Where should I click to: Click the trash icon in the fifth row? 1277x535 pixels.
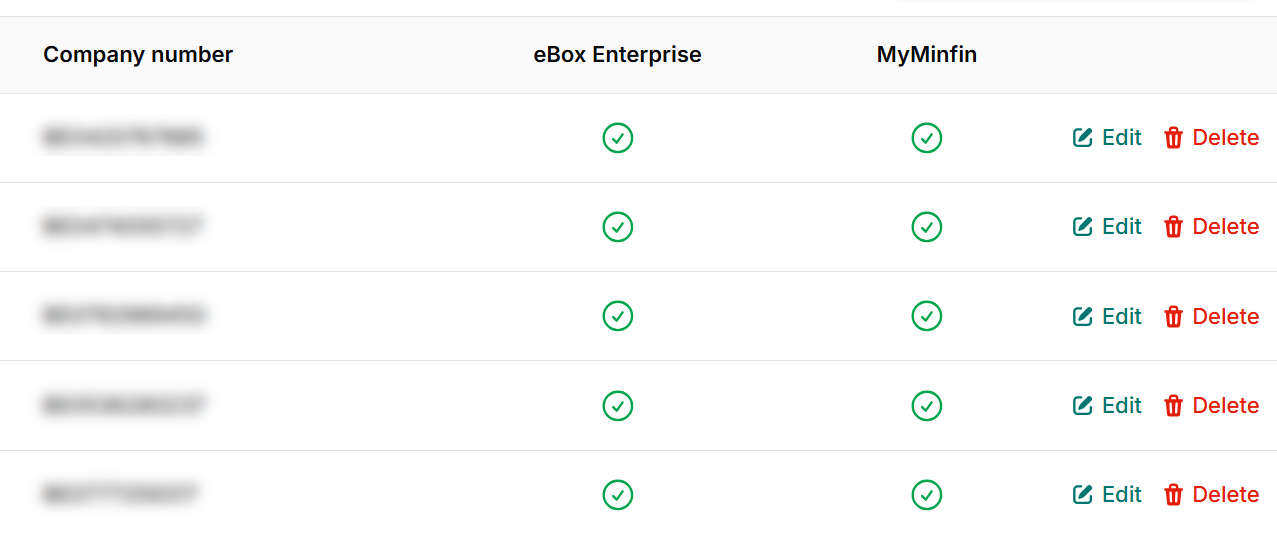[1173, 495]
